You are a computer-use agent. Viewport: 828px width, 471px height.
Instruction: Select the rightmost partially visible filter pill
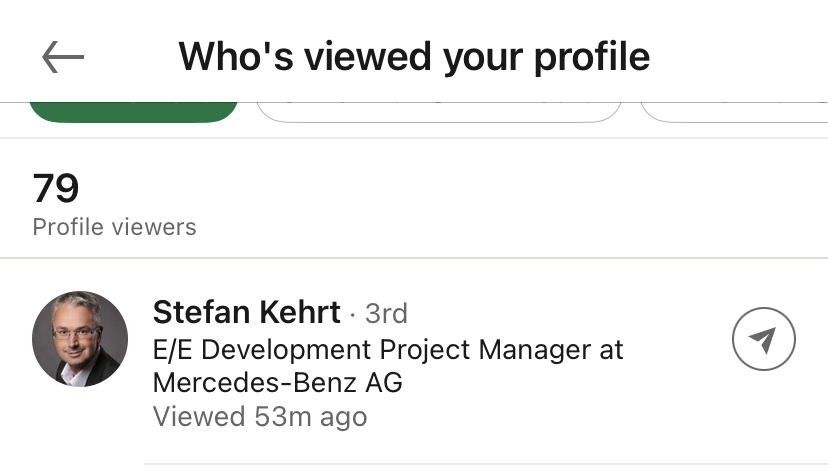[734, 110]
